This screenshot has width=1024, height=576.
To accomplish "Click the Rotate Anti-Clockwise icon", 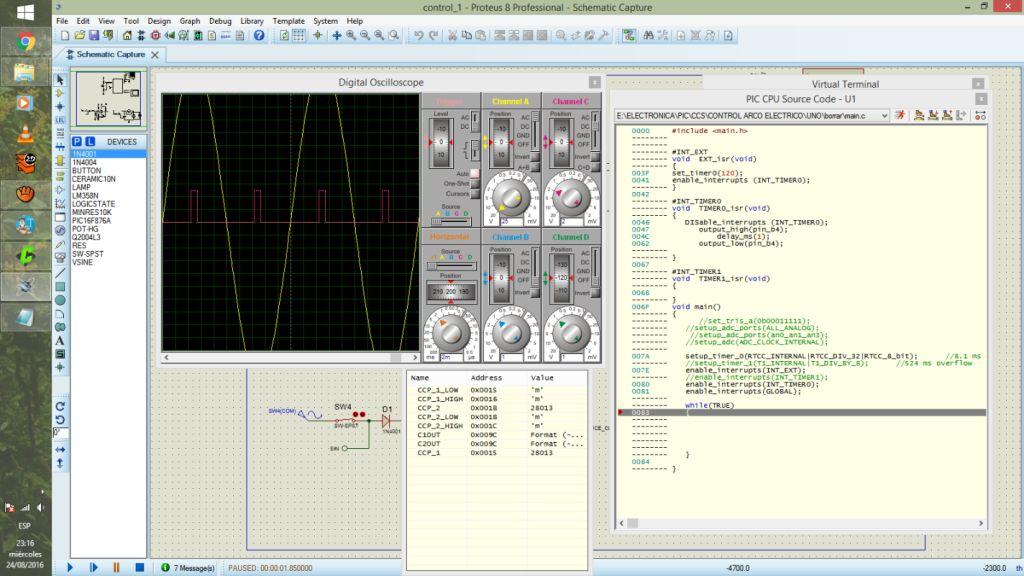I will [60, 420].
